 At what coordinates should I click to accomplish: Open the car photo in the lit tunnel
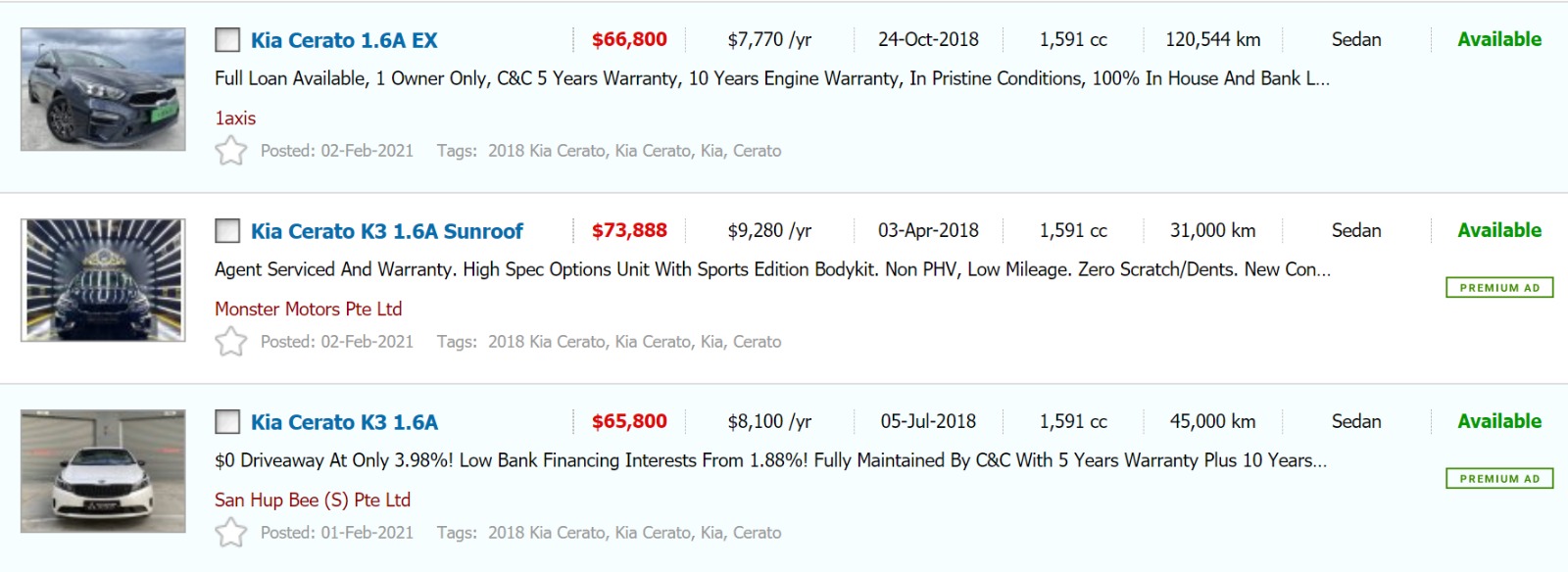click(x=103, y=280)
